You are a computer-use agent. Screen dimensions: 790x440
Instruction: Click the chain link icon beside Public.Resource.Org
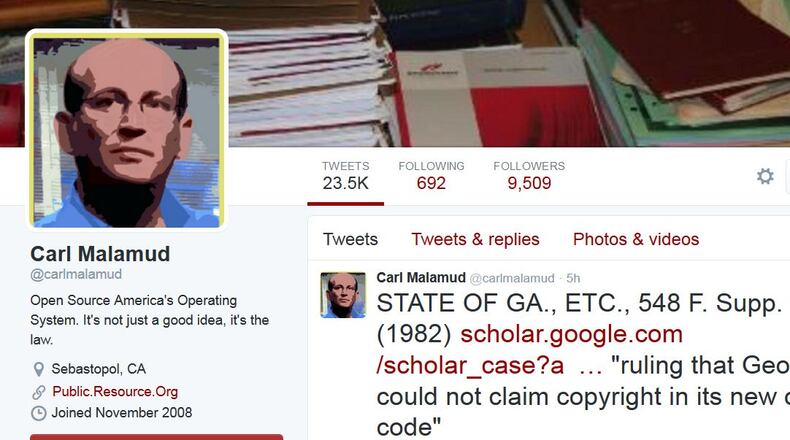tap(39, 392)
